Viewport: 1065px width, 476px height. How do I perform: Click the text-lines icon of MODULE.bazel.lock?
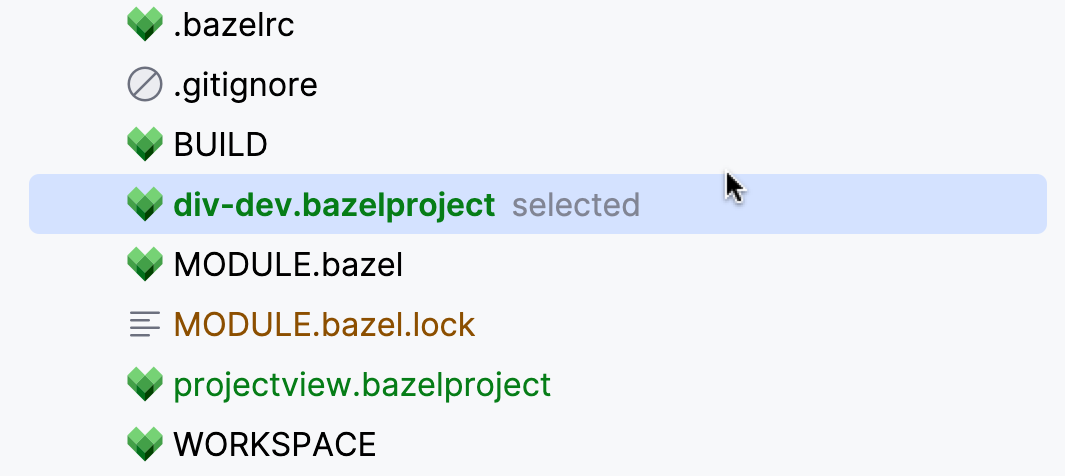coord(145,324)
